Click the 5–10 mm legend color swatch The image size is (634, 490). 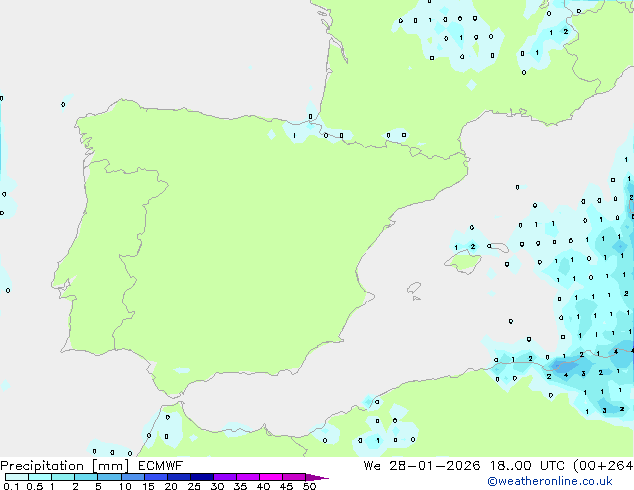pos(109,477)
